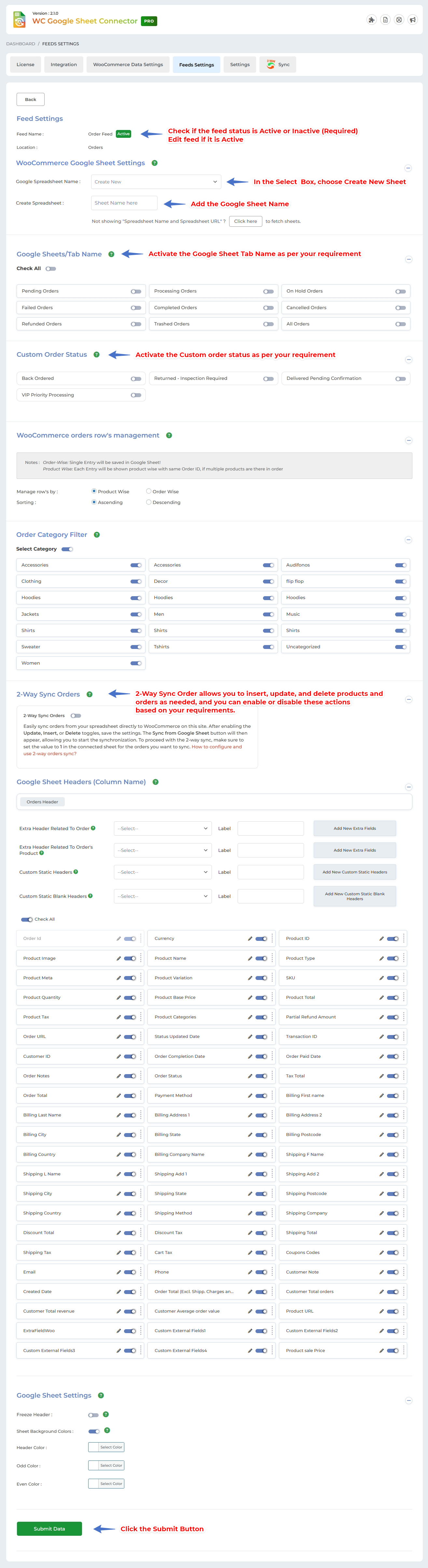Open the Google Spreadsheet Name dropdown

point(156,182)
